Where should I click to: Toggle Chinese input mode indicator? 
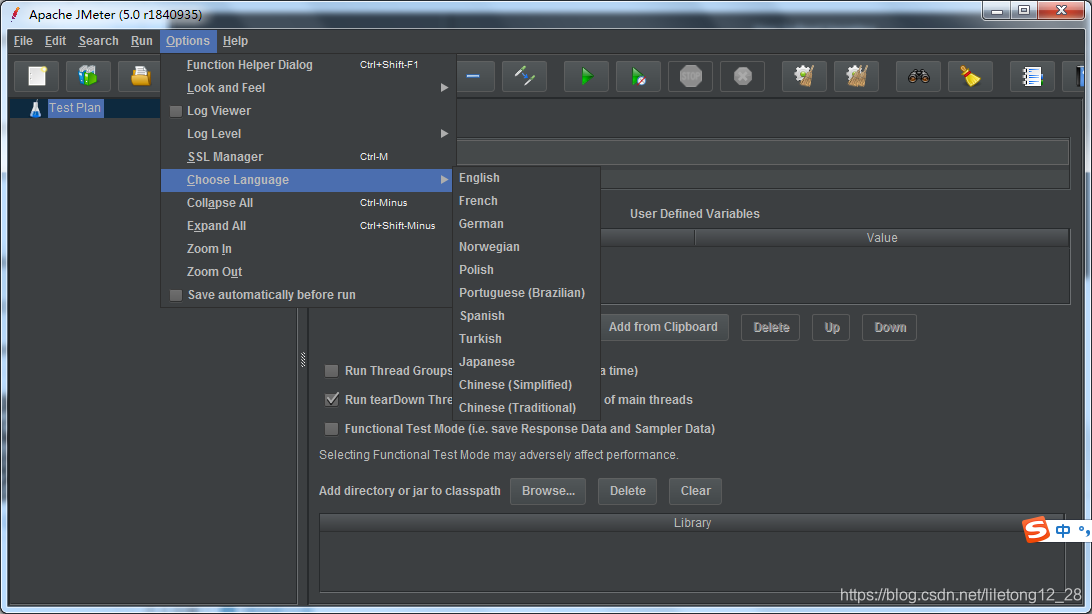(x=1063, y=531)
